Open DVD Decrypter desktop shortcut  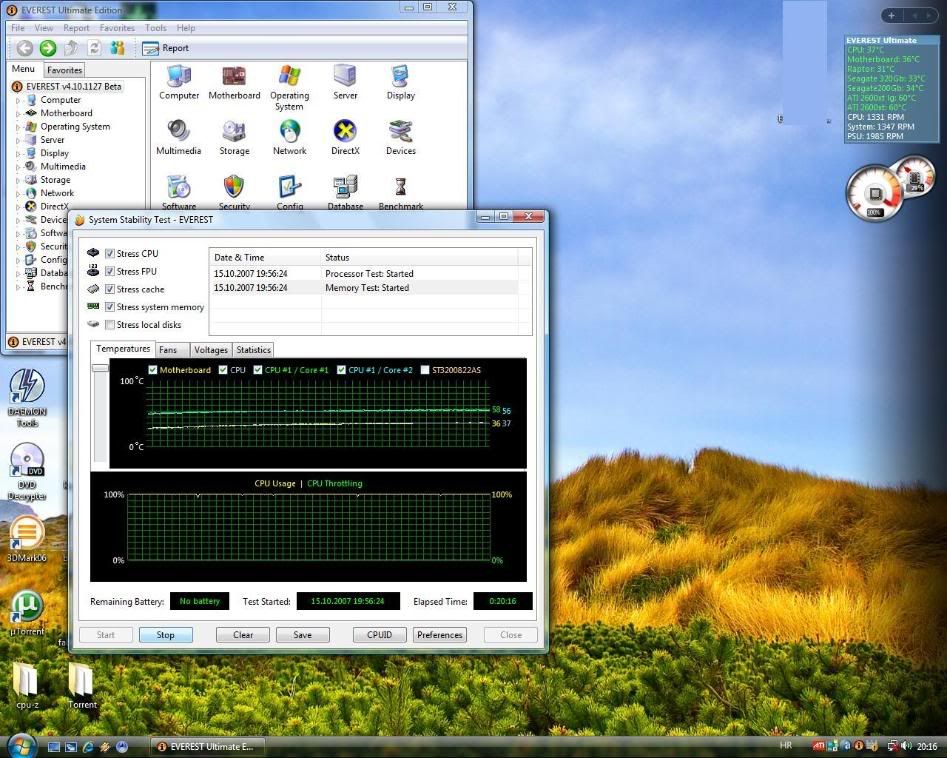[x=27, y=471]
